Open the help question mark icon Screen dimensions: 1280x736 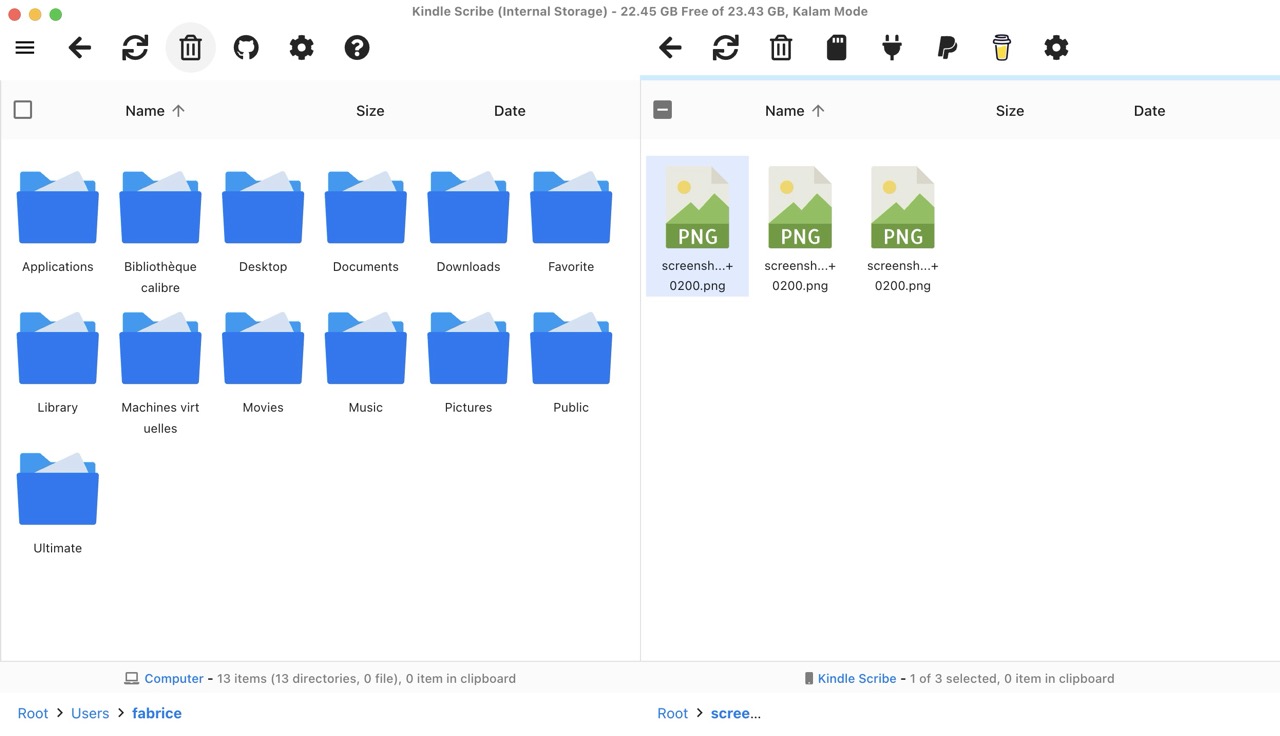[357, 47]
